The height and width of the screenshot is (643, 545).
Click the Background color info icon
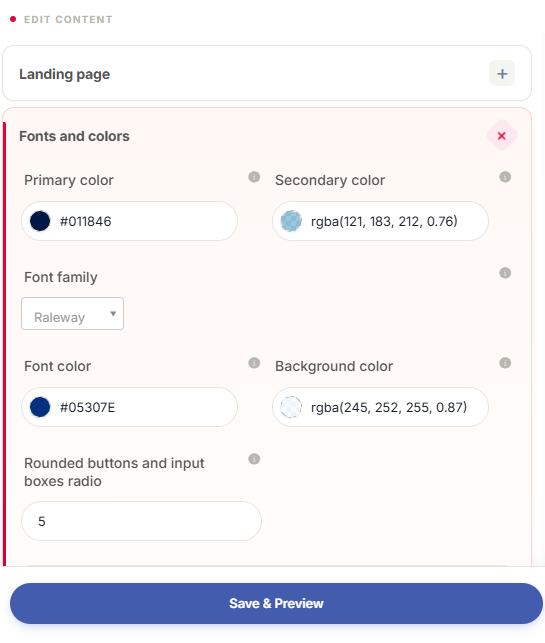505,363
